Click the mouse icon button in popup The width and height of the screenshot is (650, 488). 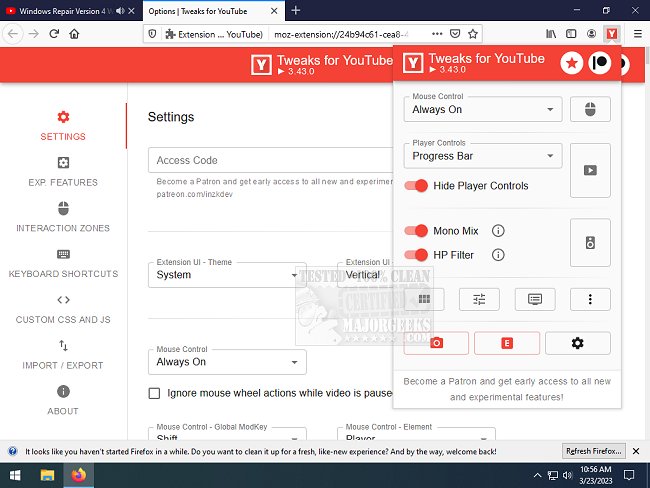click(x=590, y=109)
